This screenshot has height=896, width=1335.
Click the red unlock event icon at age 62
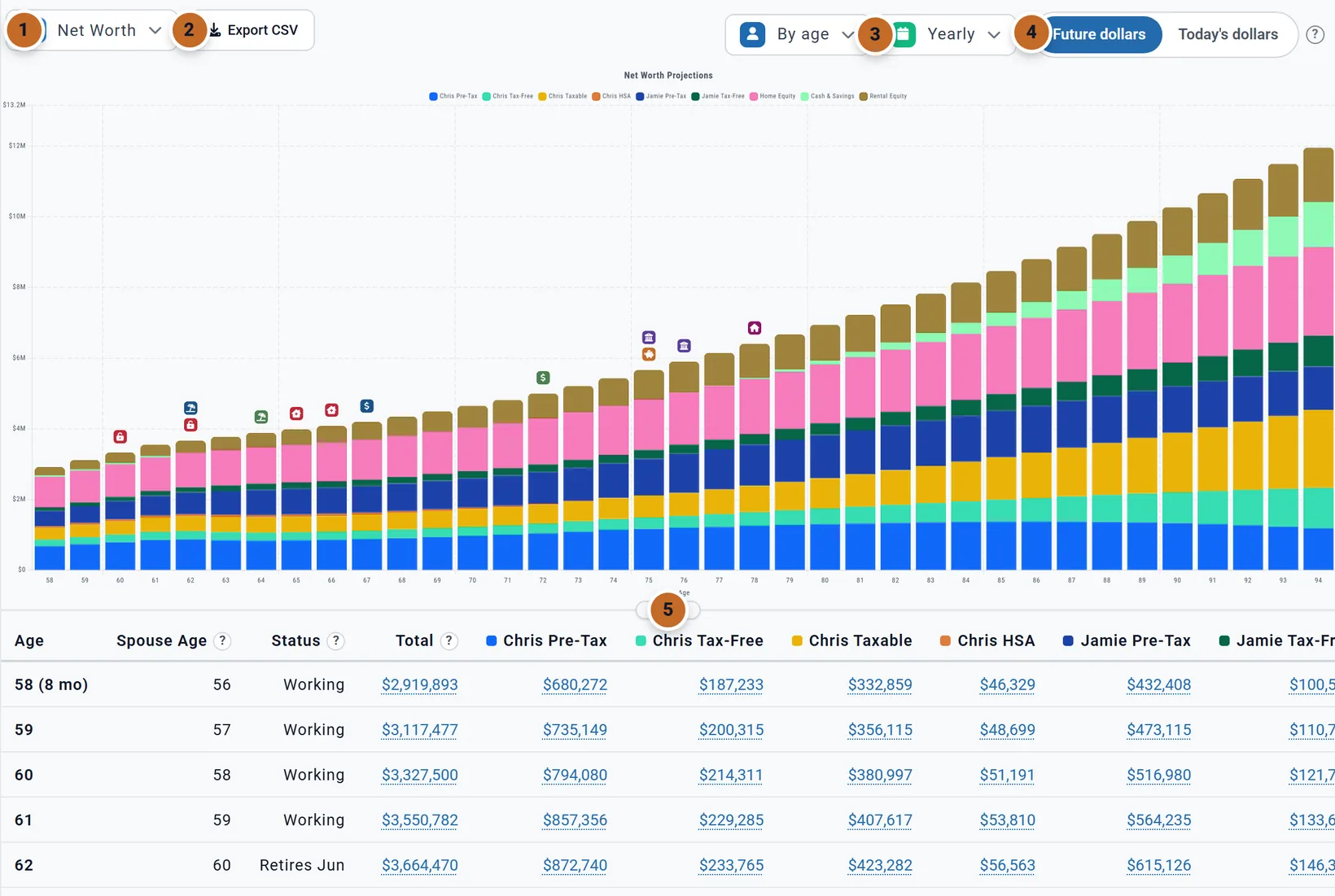tap(190, 425)
